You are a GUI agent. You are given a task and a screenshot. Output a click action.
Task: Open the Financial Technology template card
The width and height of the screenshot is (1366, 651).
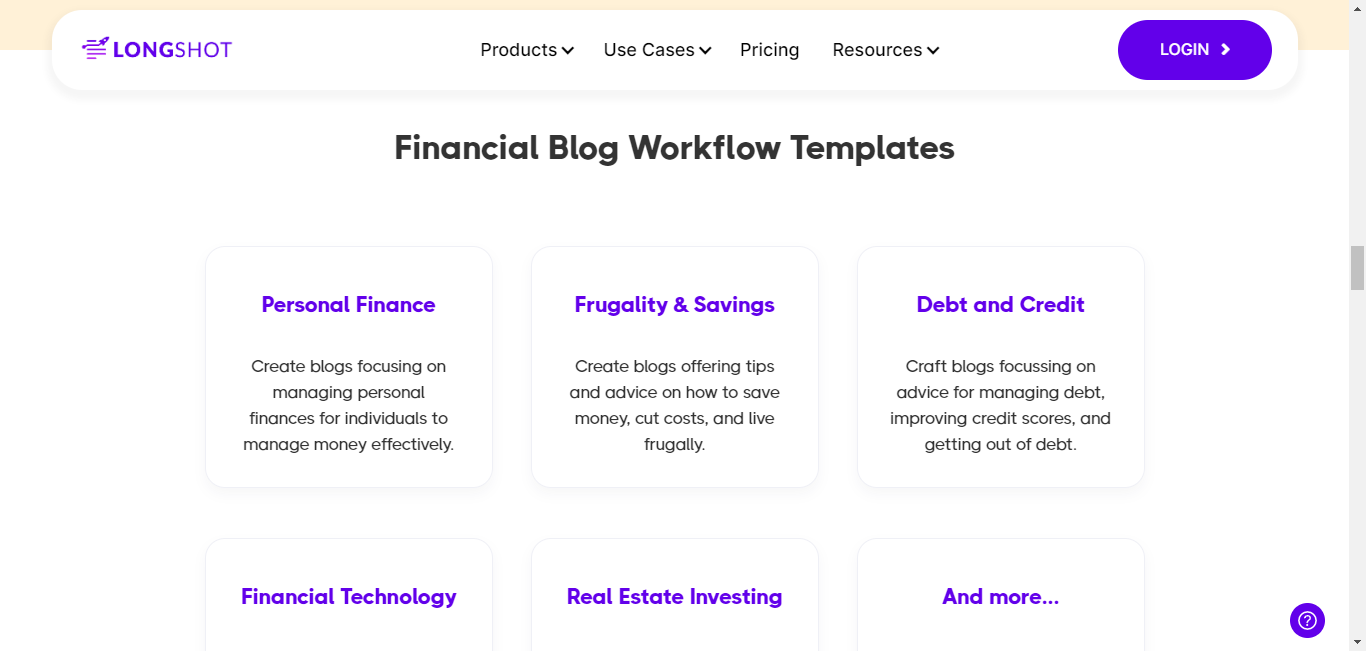(349, 595)
